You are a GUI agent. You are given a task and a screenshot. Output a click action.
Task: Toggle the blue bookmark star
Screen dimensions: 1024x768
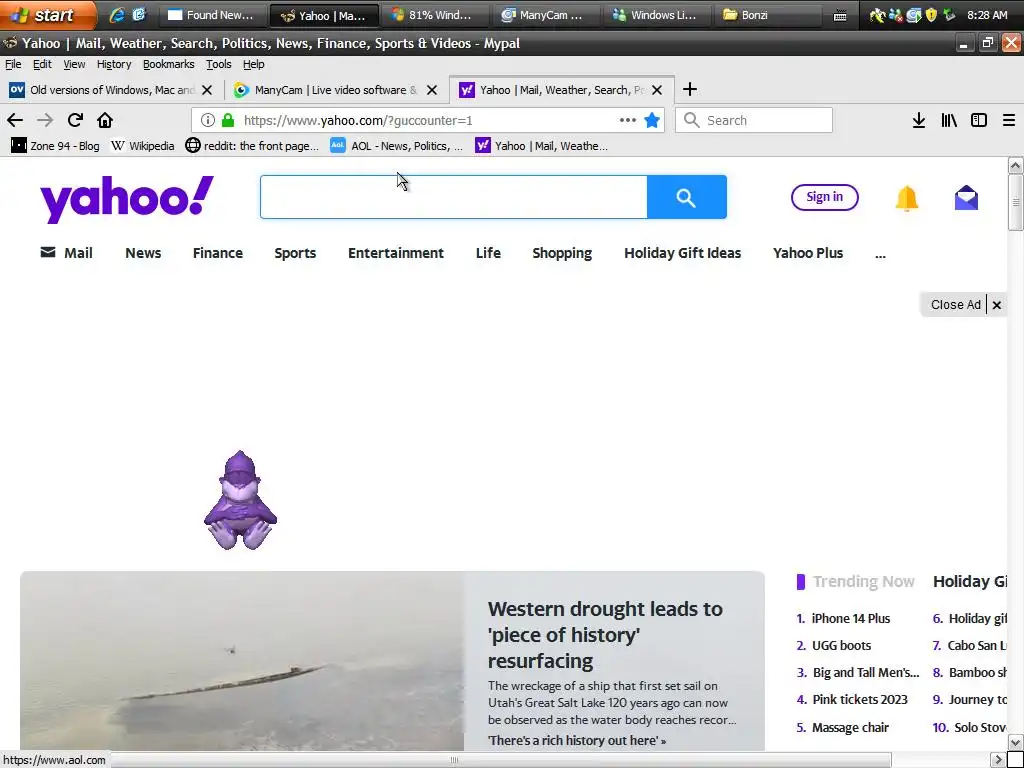pos(652,120)
